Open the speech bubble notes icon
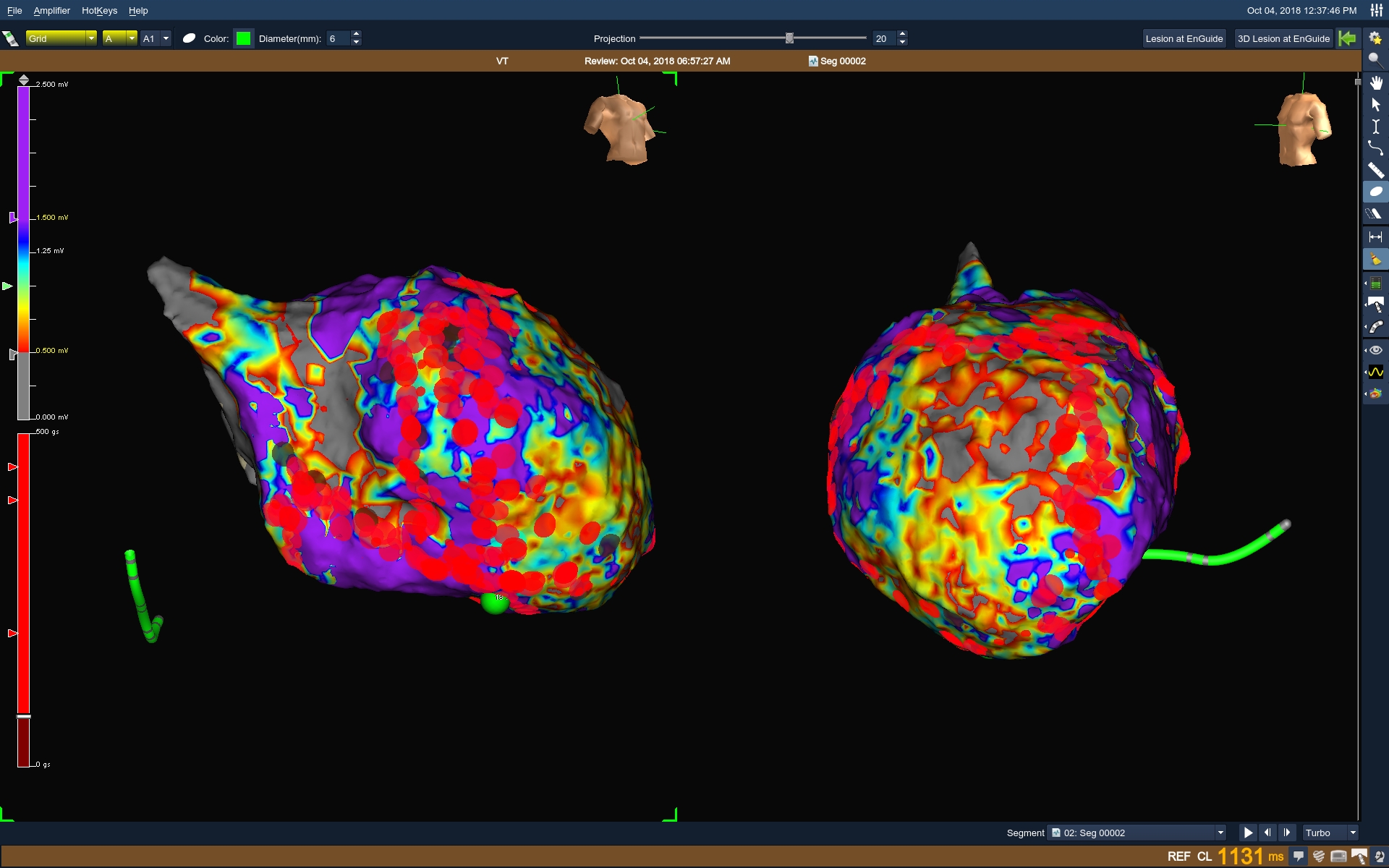This screenshot has height=868, width=1389. (x=1299, y=856)
